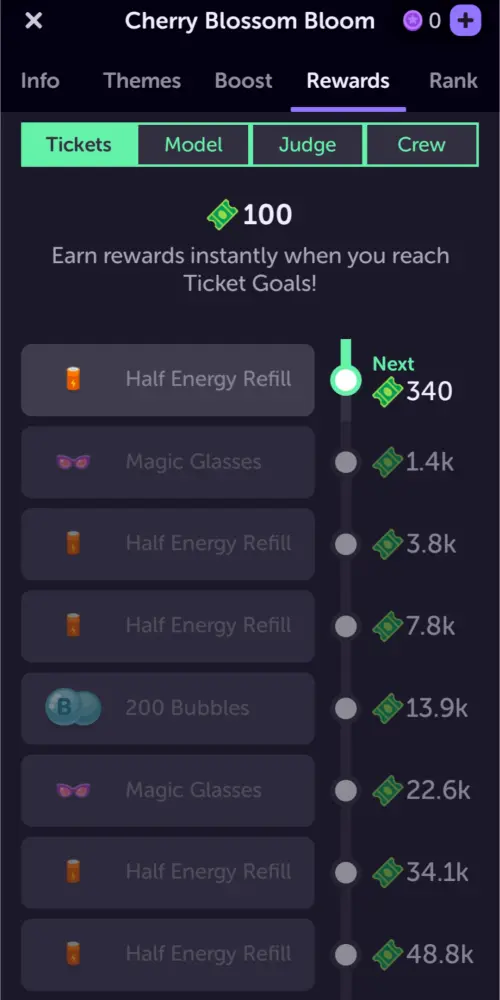
Task: Click the green ticket icon beside 100
Action: click(223, 215)
